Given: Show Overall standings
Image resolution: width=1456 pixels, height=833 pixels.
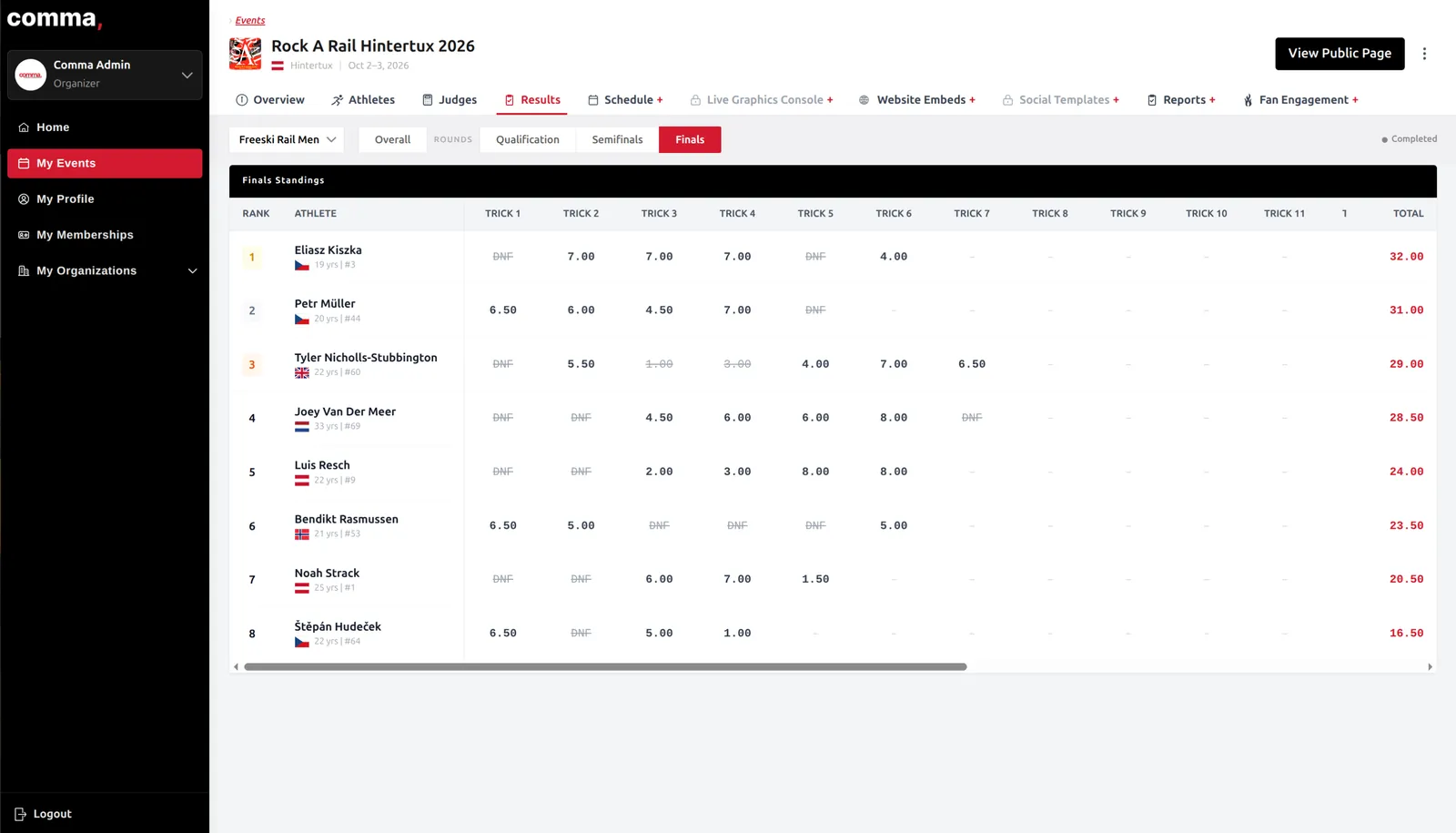Looking at the screenshot, I should [x=392, y=139].
